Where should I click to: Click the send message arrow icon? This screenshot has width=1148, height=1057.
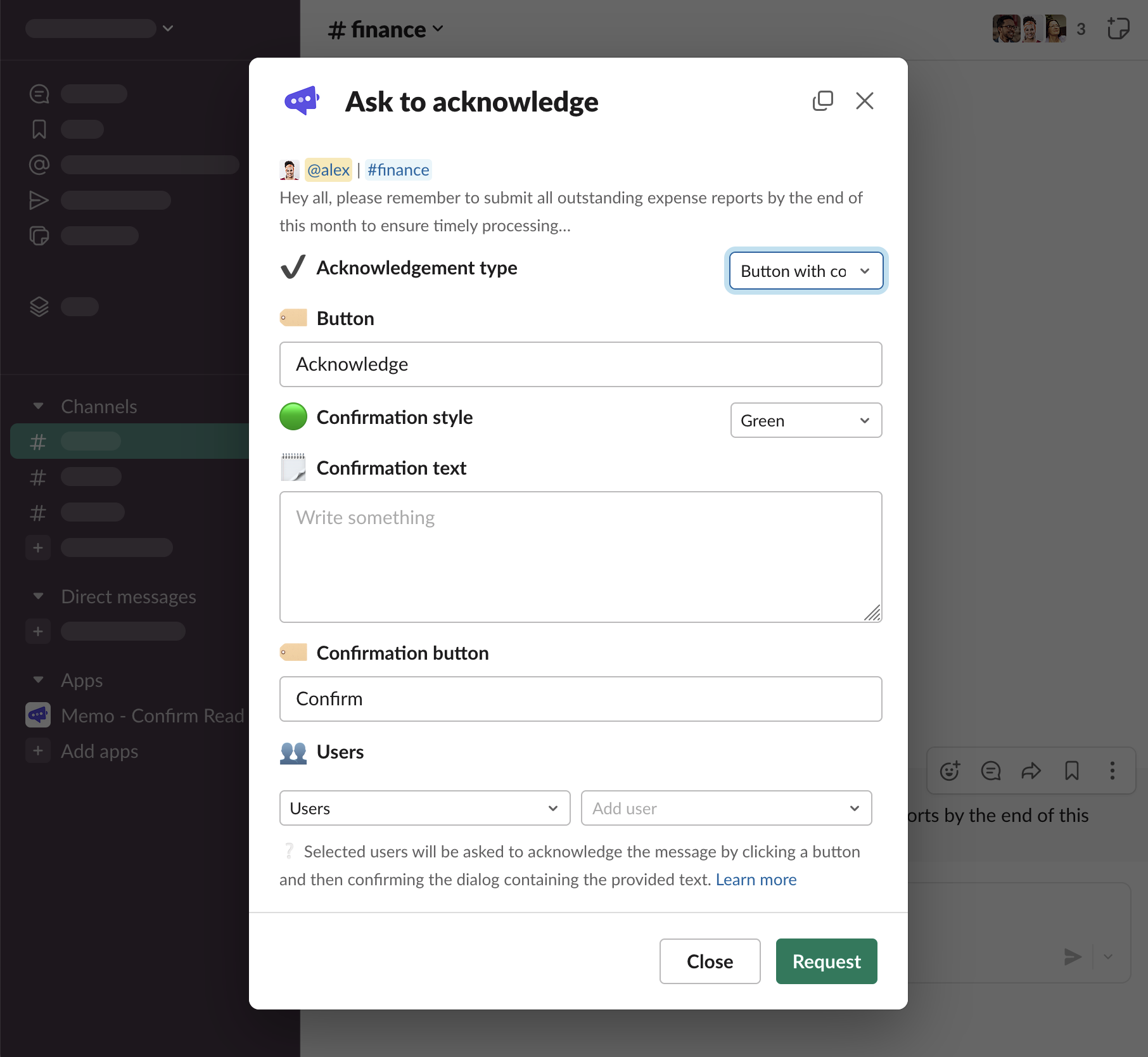1072,957
